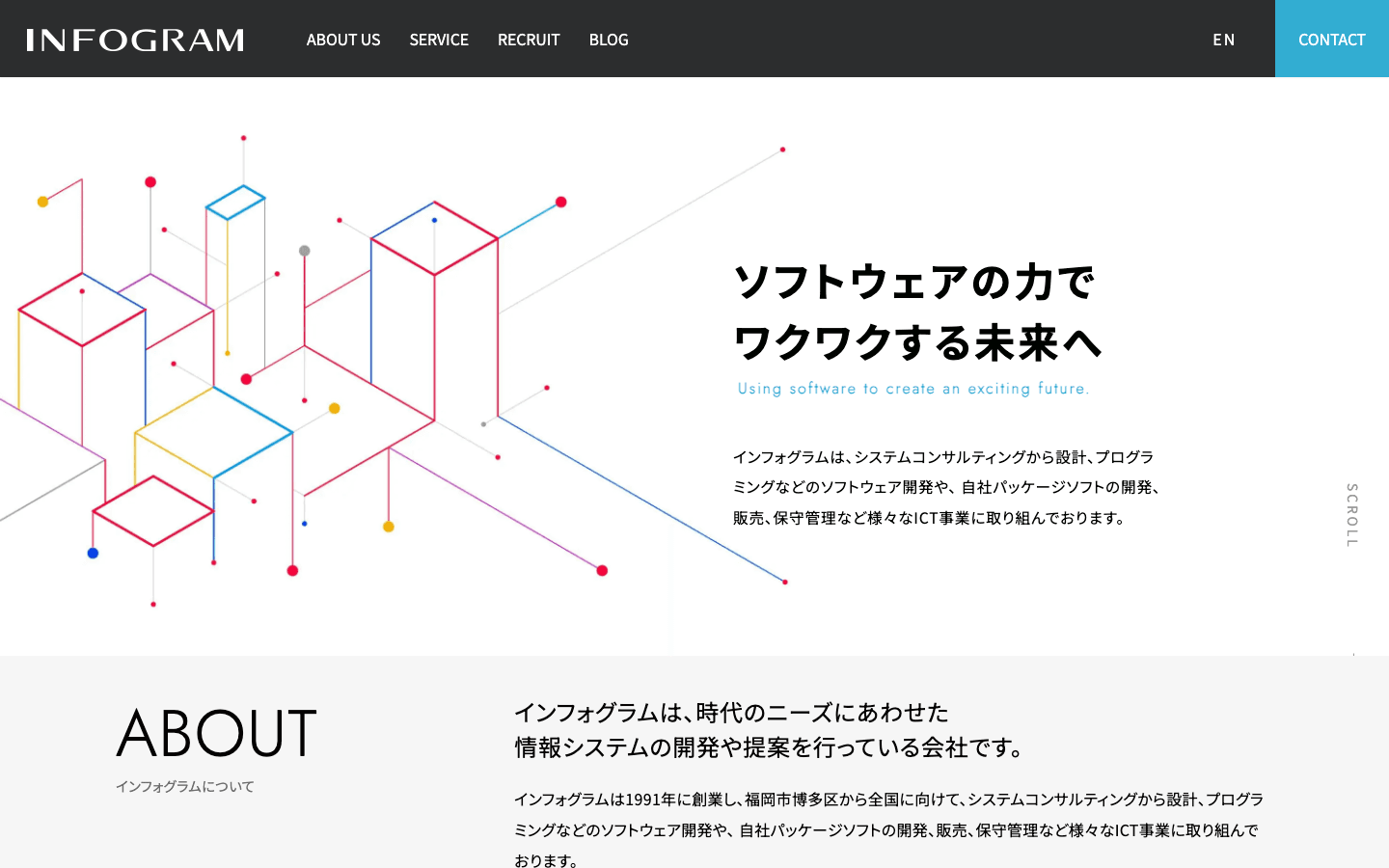The width and height of the screenshot is (1389, 868).
Task: Click the vertical SCROLL indicator
Action: pyautogui.click(x=1352, y=515)
